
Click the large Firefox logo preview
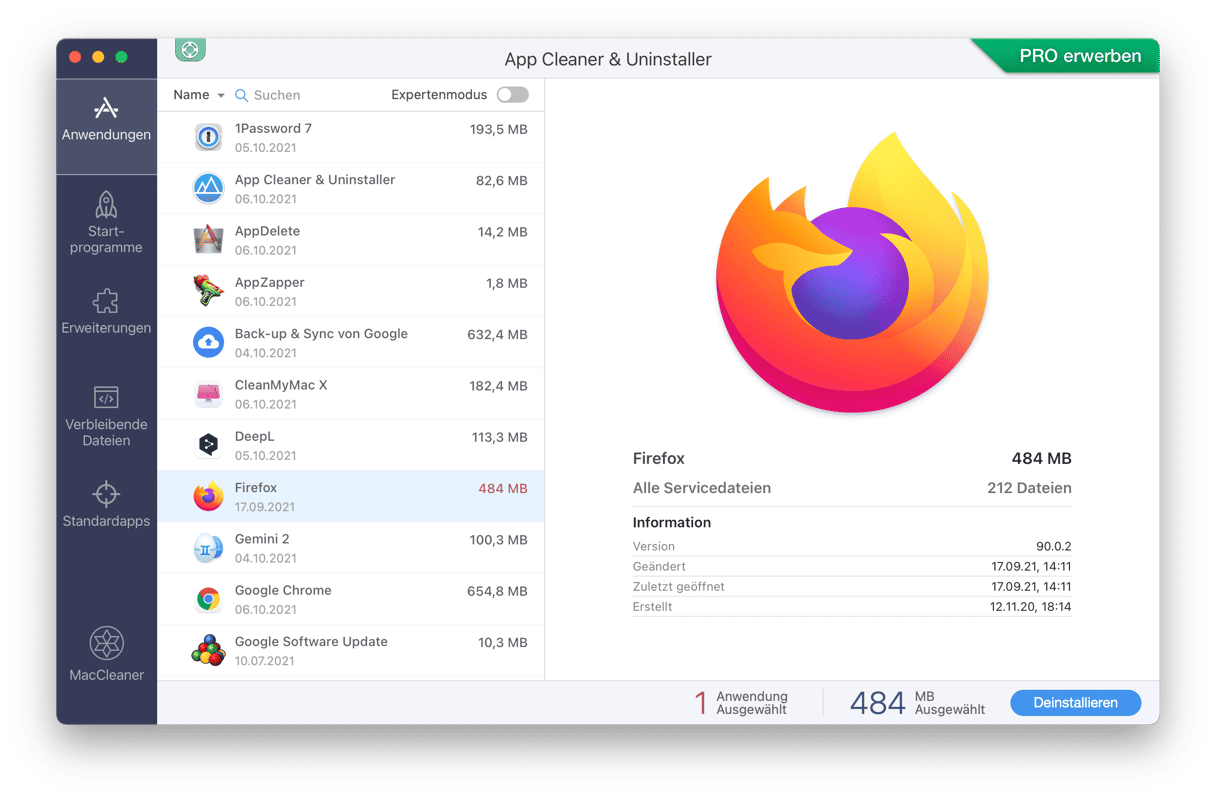coord(852,272)
